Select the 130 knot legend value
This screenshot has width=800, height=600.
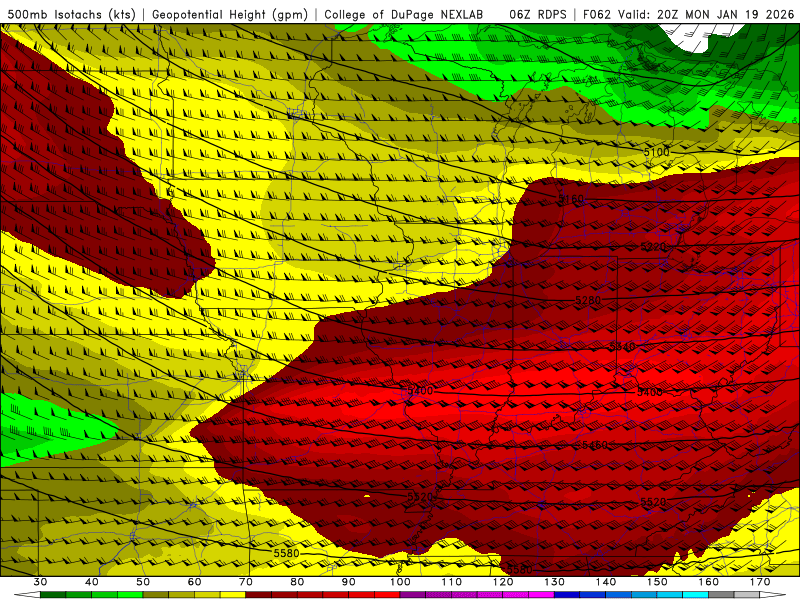(555, 582)
